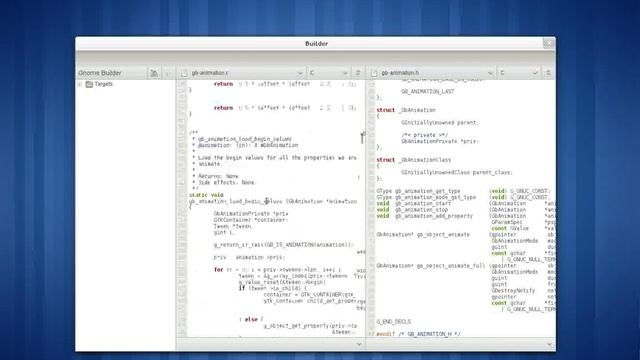Click the bottom arrow of right editor pane
Screen dimensions: 640x360
coord(549,344)
